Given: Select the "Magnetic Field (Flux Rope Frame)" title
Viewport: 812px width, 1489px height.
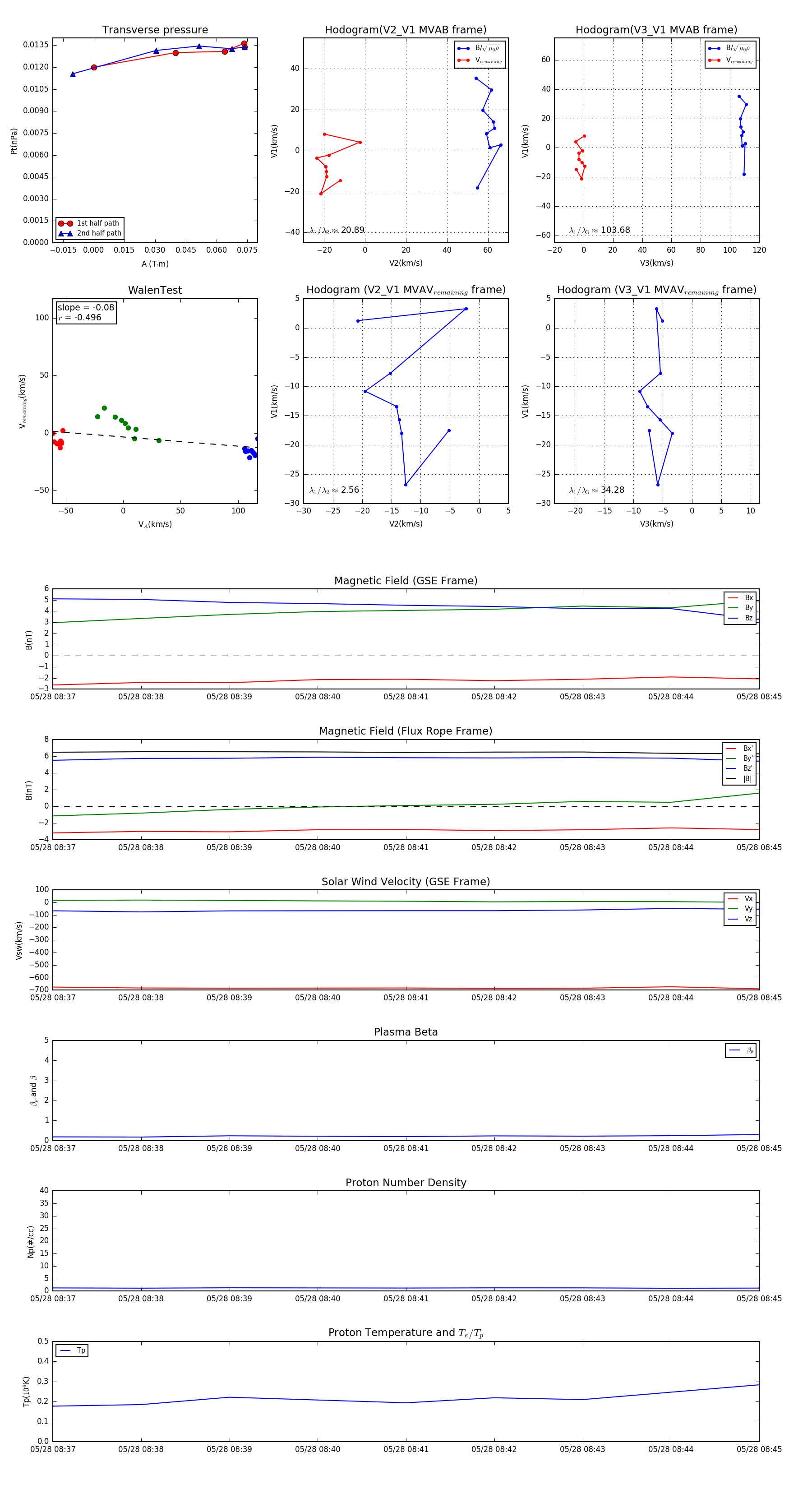Looking at the screenshot, I should (x=406, y=731).
